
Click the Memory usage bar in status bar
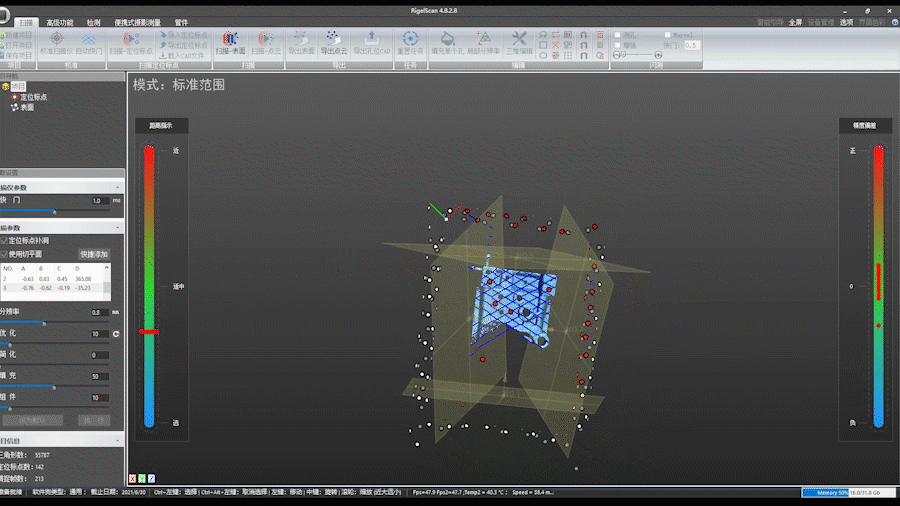point(848,492)
